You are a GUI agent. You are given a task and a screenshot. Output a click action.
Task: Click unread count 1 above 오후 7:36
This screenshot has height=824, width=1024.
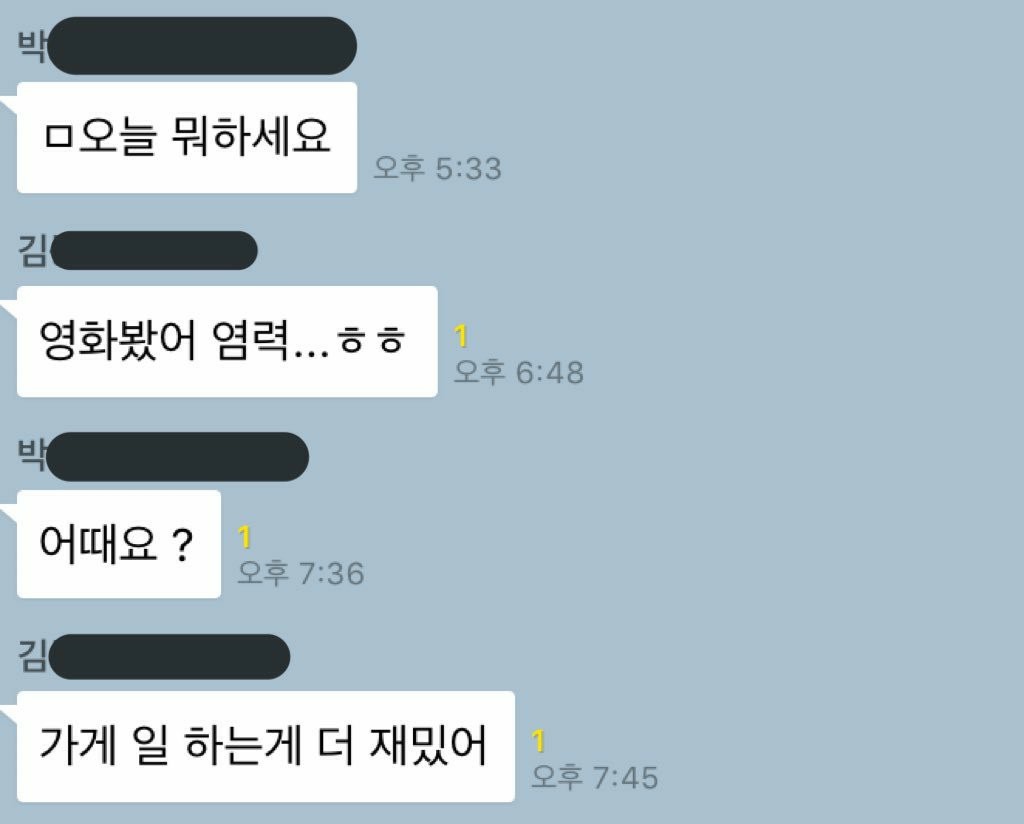(x=244, y=537)
